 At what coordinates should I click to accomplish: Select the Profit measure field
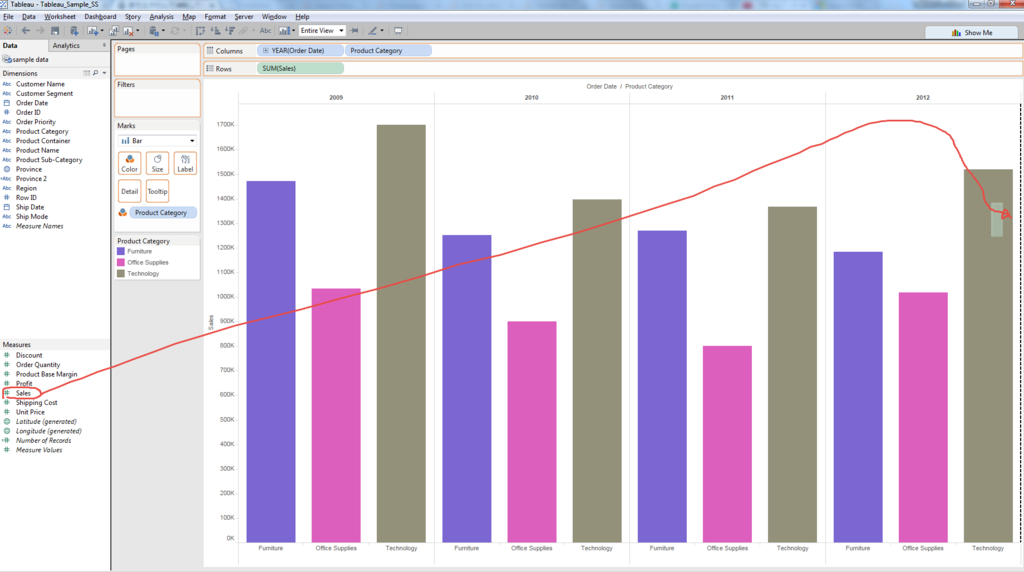(x=24, y=384)
